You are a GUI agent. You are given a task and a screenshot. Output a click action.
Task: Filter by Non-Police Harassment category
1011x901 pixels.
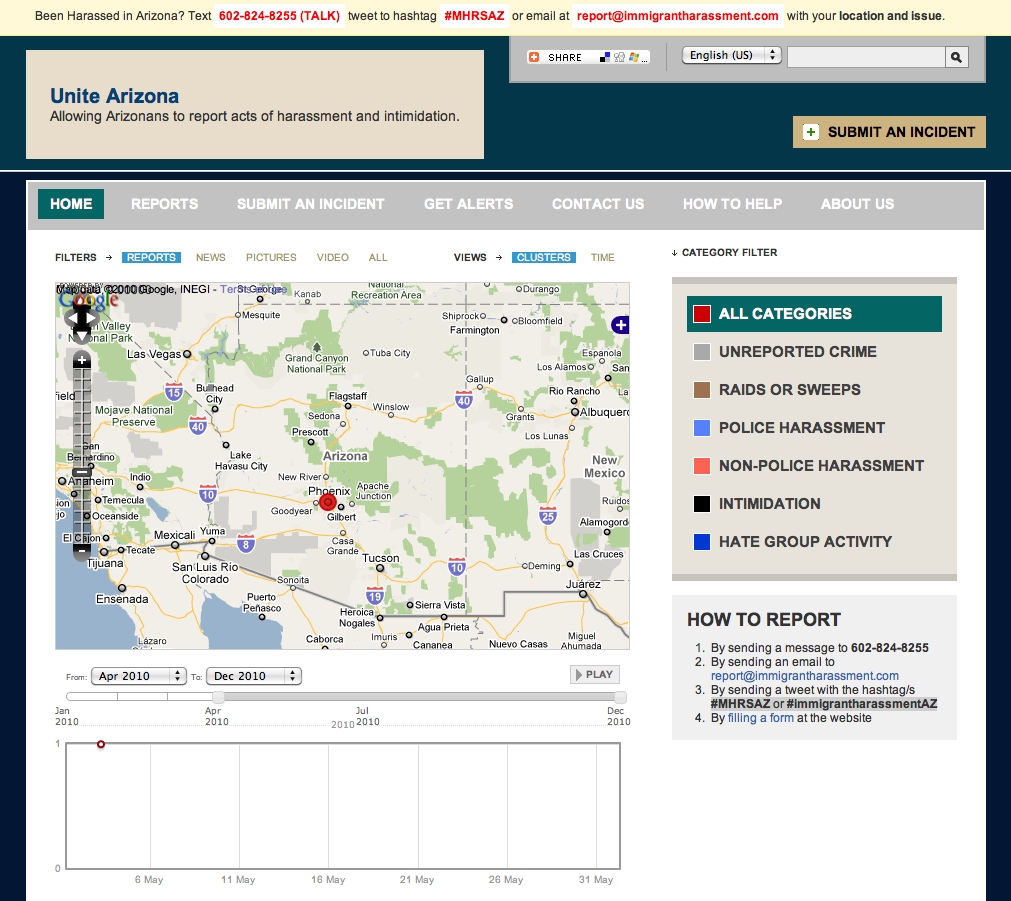(821, 466)
